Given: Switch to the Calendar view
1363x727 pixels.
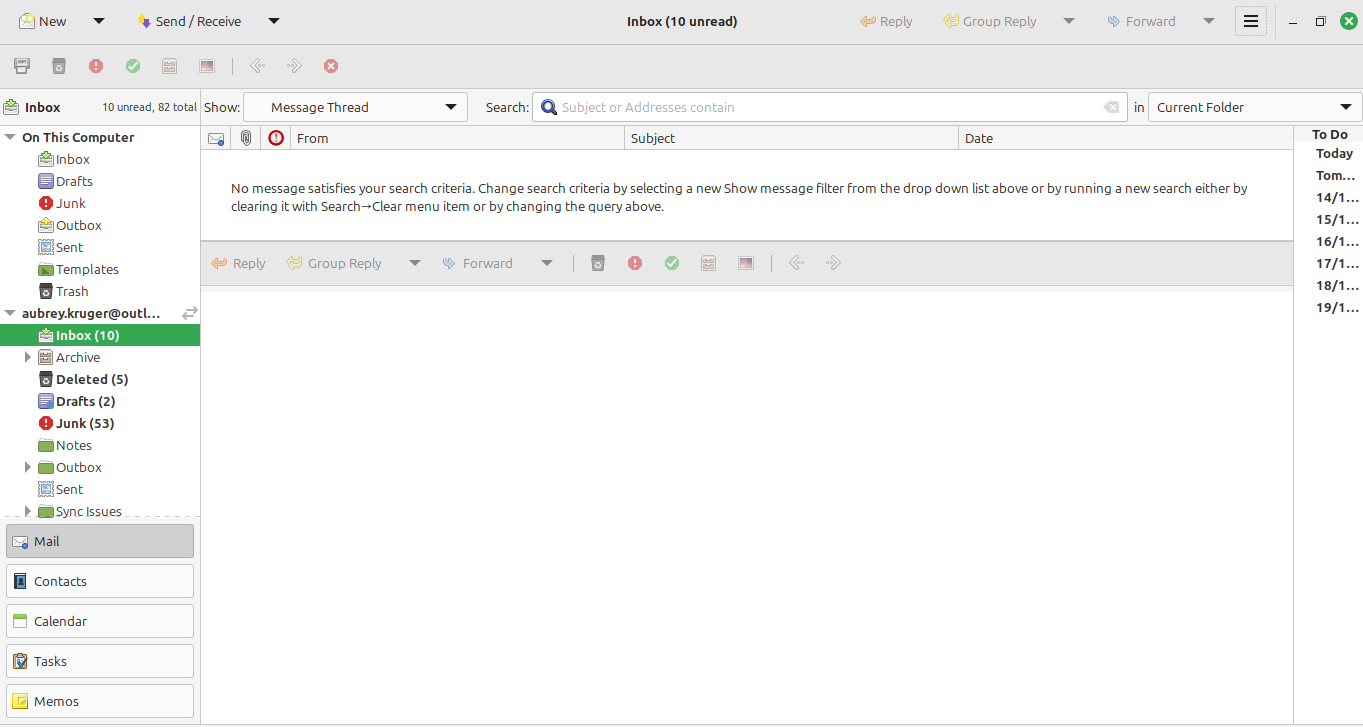Looking at the screenshot, I should pos(100,621).
